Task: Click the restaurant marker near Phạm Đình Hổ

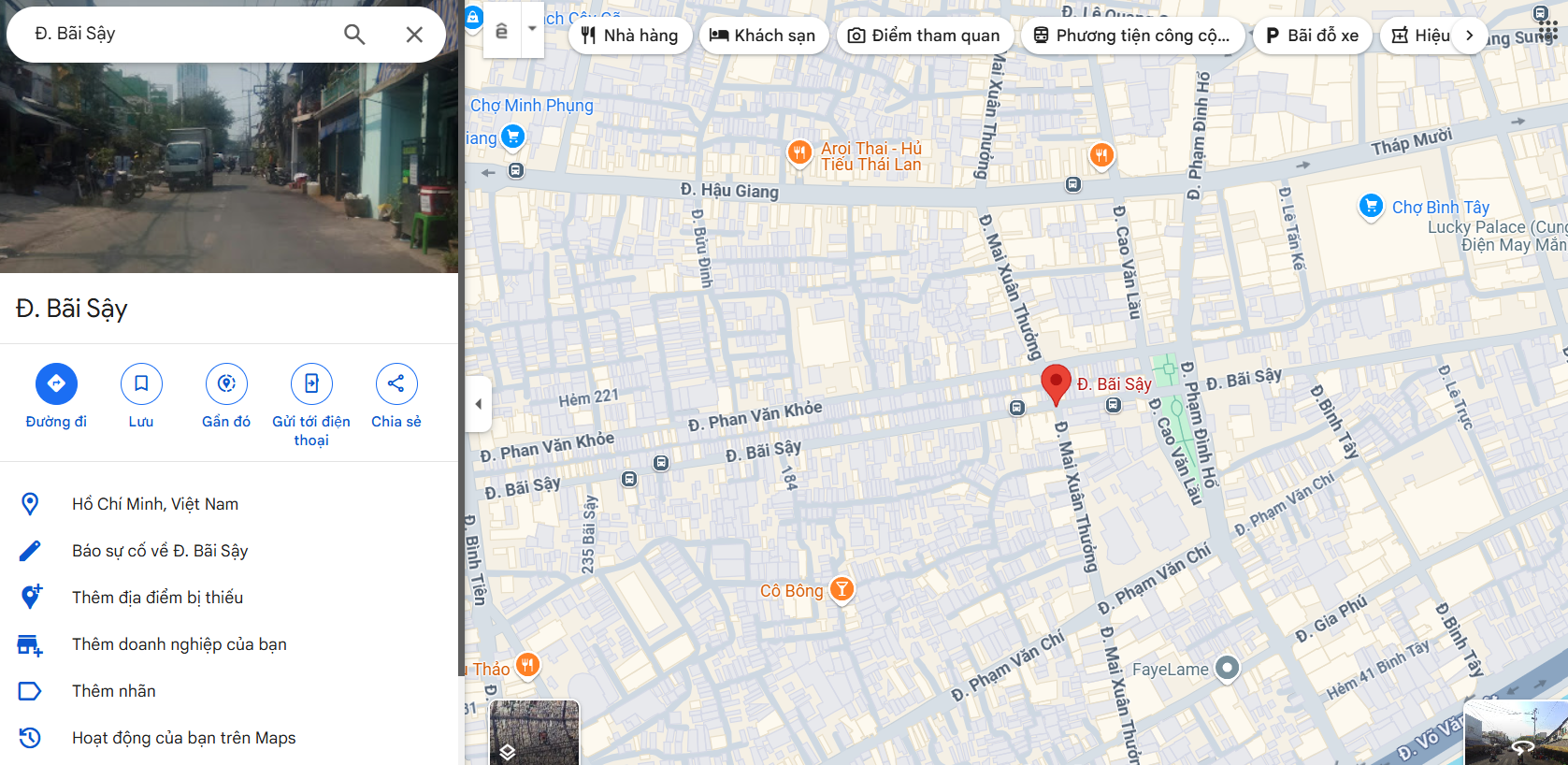Action: [x=1101, y=155]
